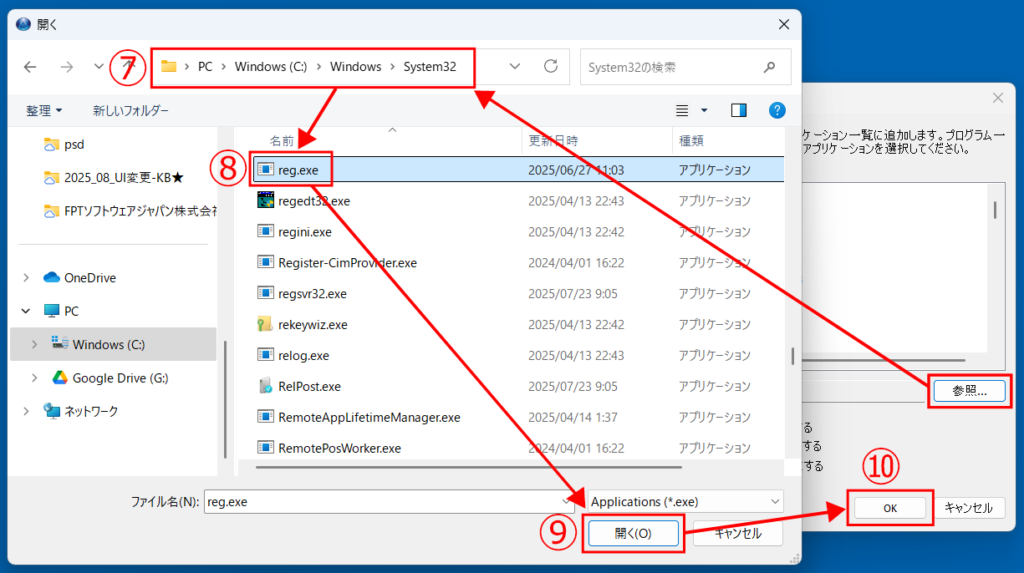Screen dimensions: 1024x573
Task: Click the 参照... browse button
Action: [969, 391]
